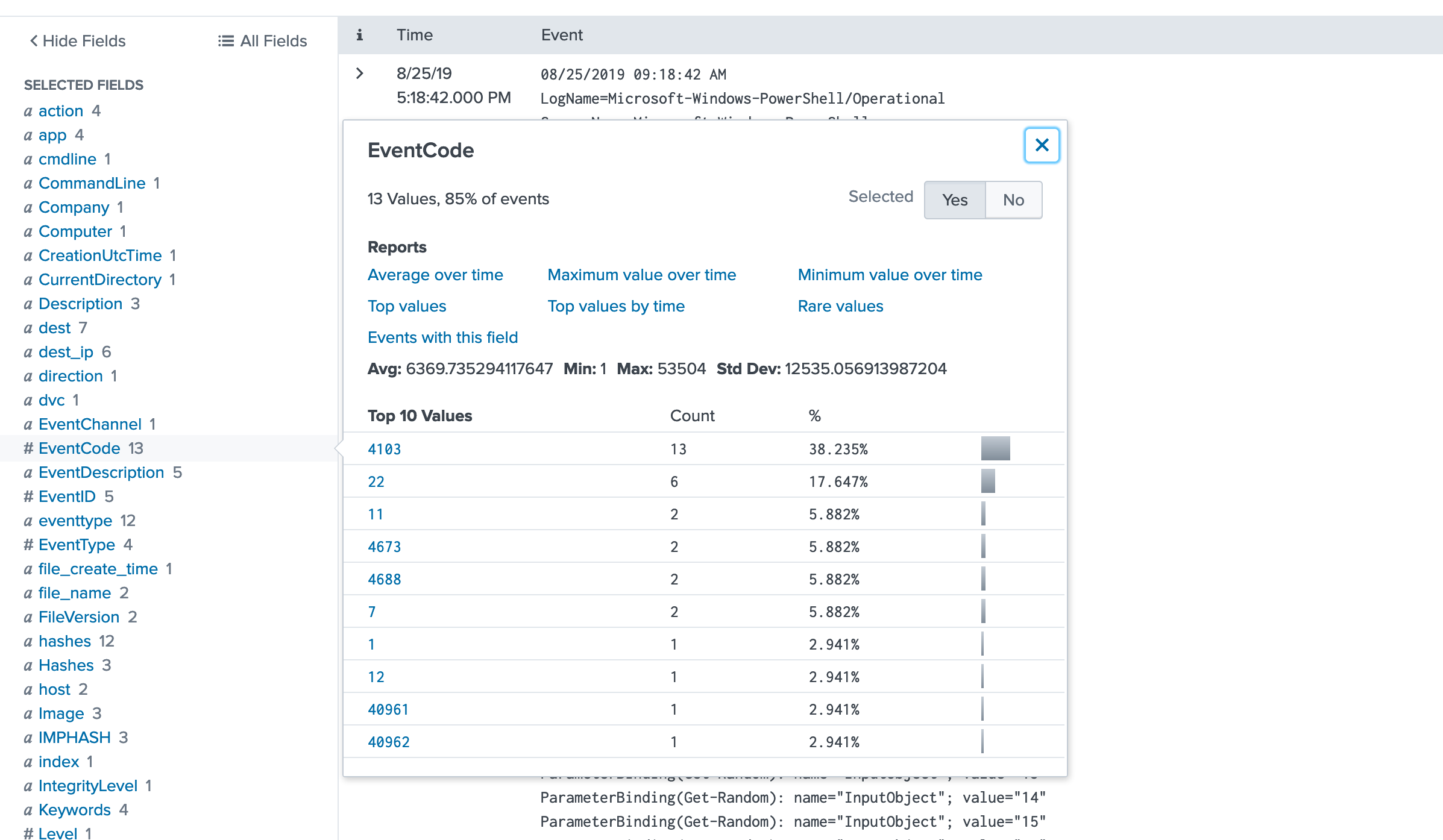The height and width of the screenshot is (840, 1443).
Task: Open Rare values report
Action: pyautogui.click(x=840, y=306)
